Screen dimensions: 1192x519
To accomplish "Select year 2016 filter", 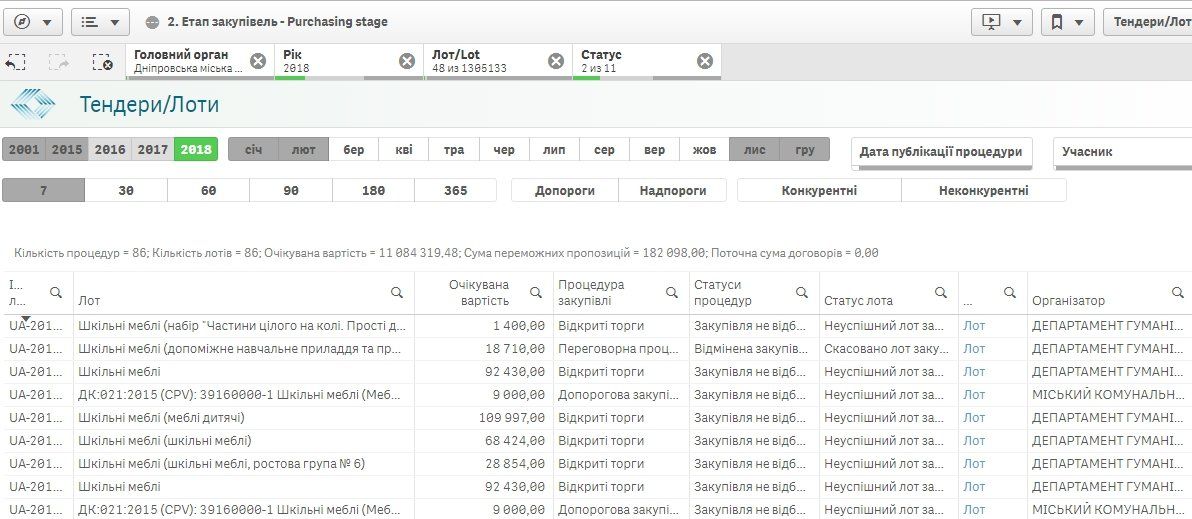I will click(x=110, y=150).
